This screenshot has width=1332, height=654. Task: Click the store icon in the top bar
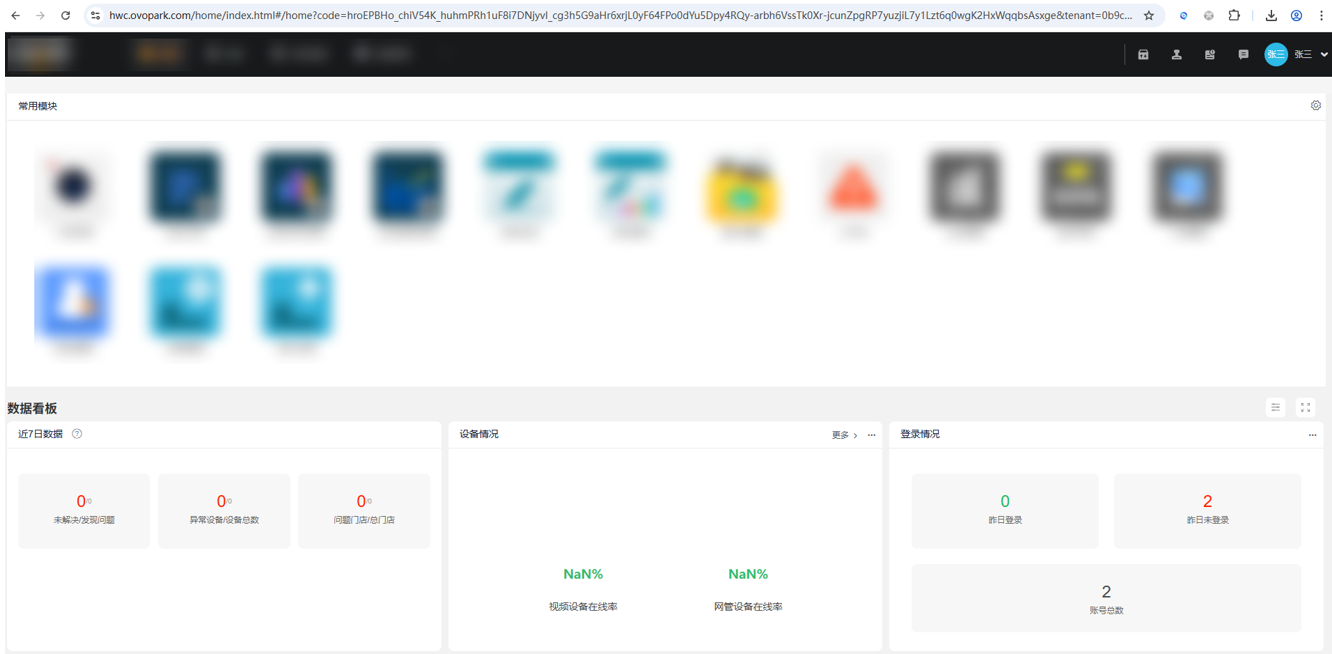(1143, 55)
